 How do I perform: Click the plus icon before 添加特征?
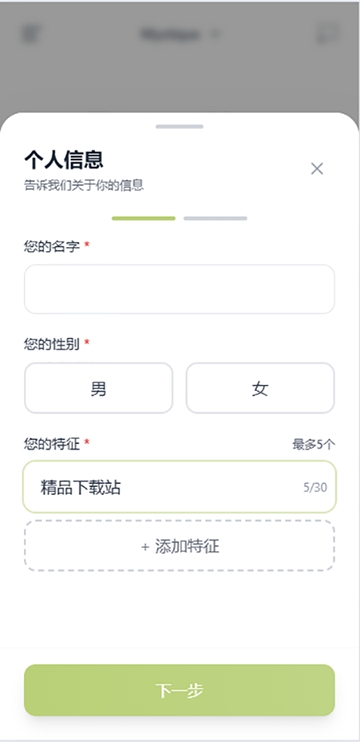click(x=145, y=547)
